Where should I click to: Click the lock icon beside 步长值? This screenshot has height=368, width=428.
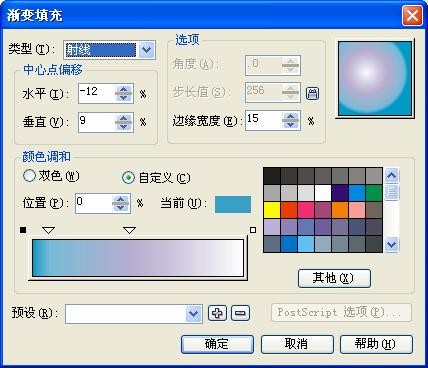tap(312, 93)
